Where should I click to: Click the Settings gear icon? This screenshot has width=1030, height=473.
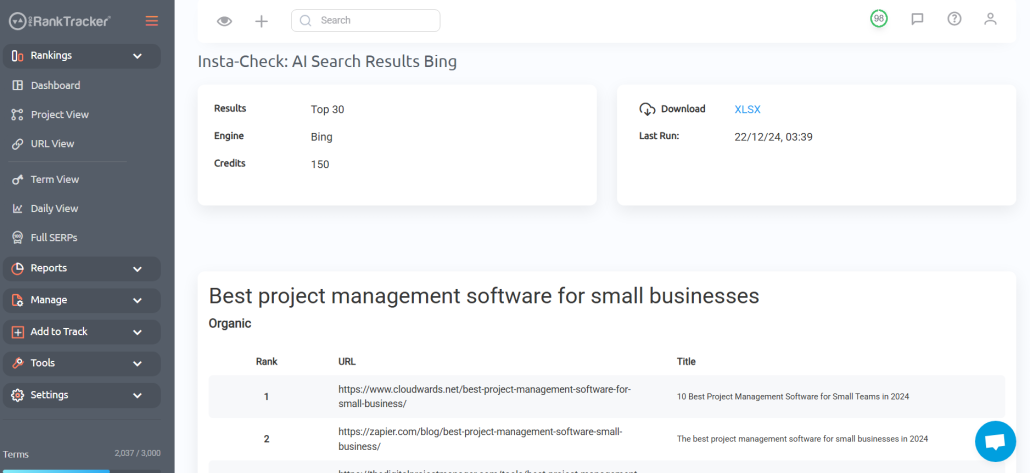click(x=18, y=395)
